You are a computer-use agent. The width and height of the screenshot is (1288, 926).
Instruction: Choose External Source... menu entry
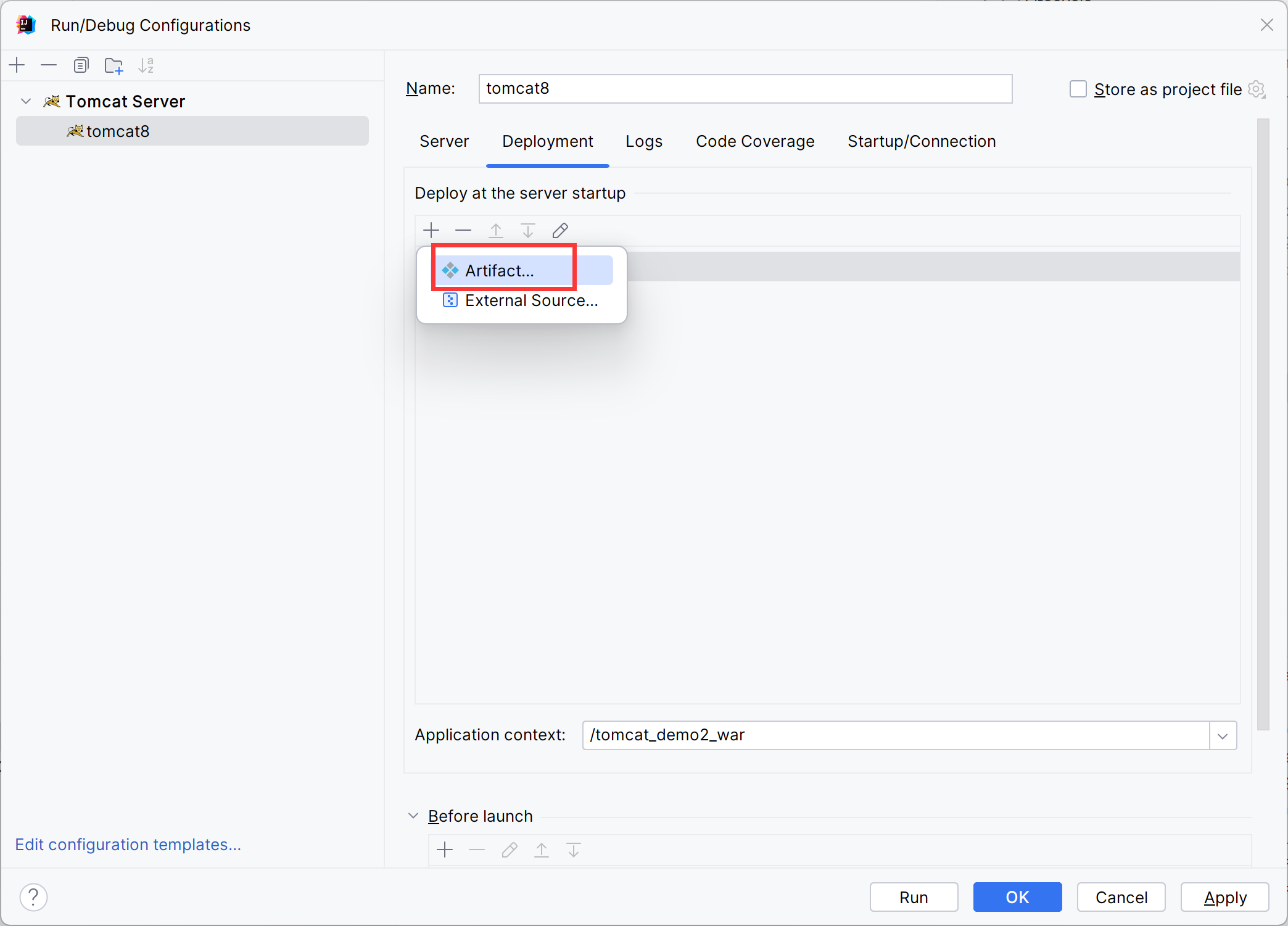531,300
